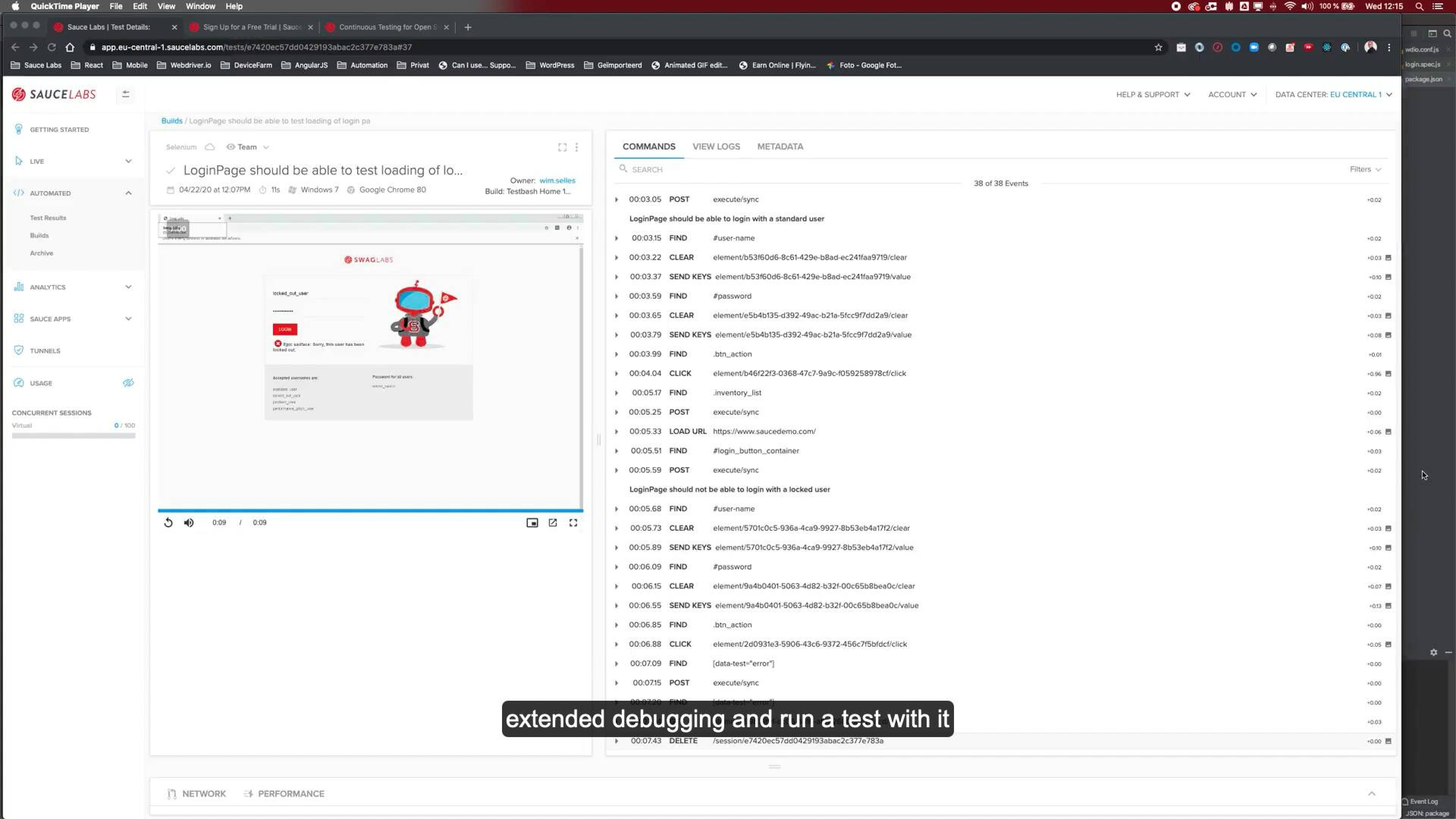This screenshot has width=1456, height=819.
Task: Expand the Sauce Apps section
Action: (128, 319)
